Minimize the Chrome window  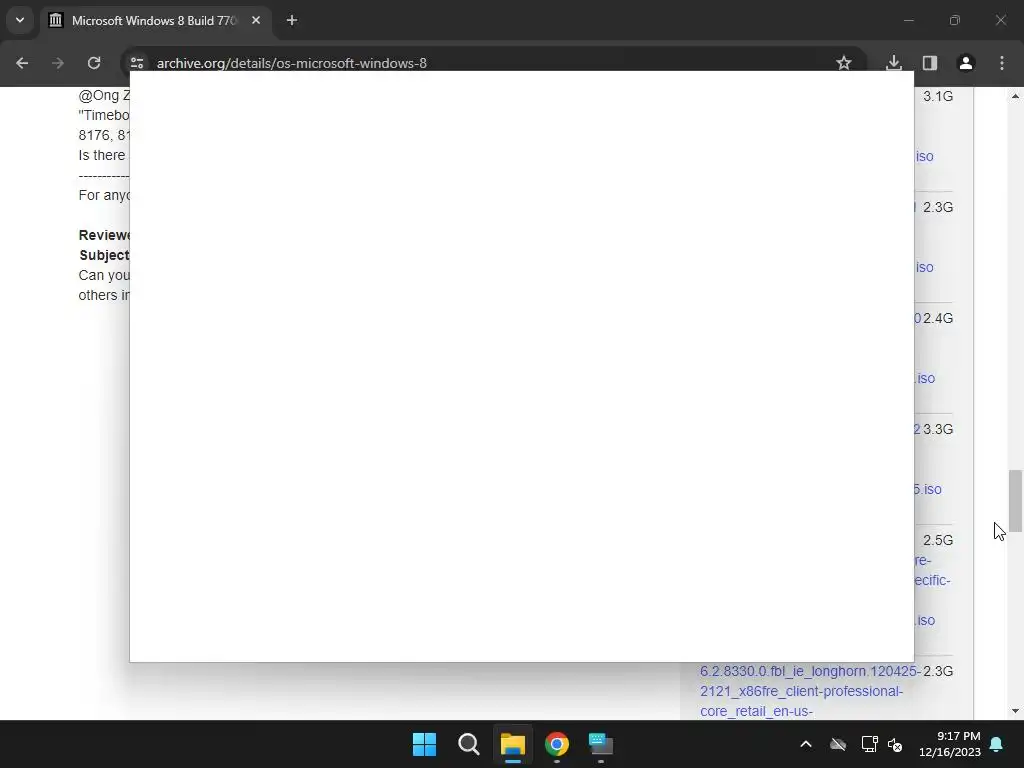(908, 20)
